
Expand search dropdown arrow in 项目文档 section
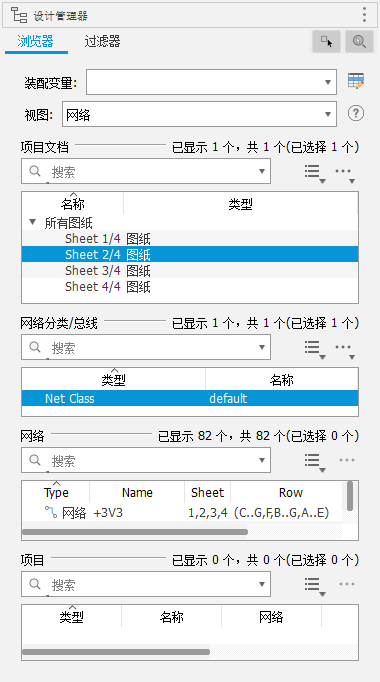pyautogui.click(x=262, y=171)
